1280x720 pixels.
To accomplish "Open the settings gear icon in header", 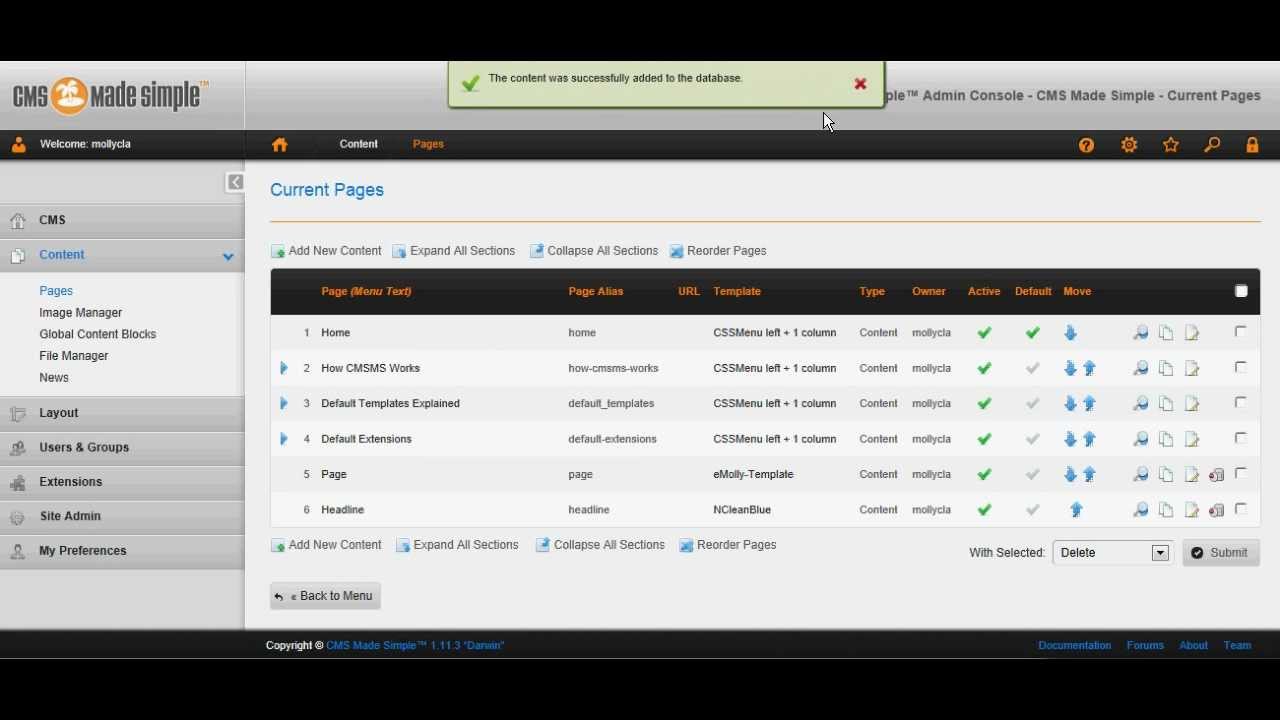I will pyautogui.click(x=1129, y=145).
